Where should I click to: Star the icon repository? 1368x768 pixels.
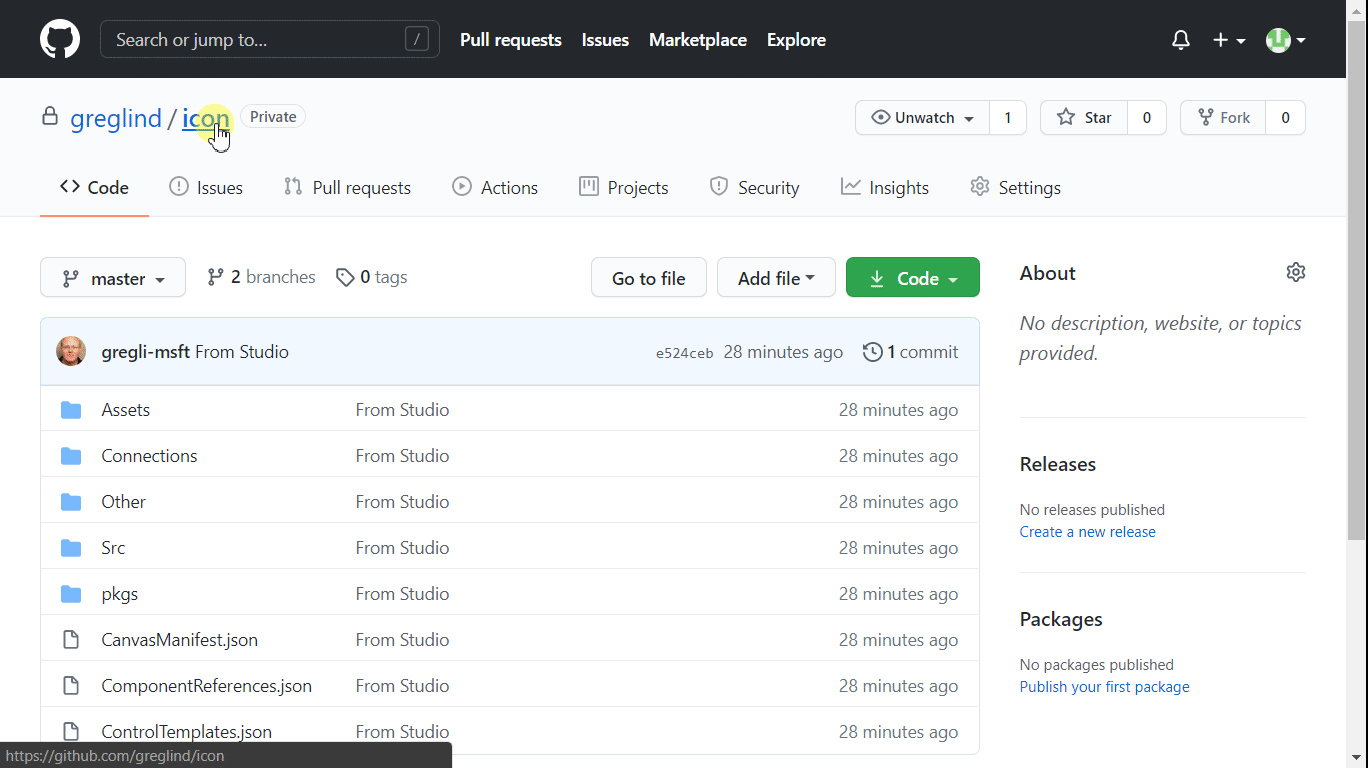click(1084, 118)
